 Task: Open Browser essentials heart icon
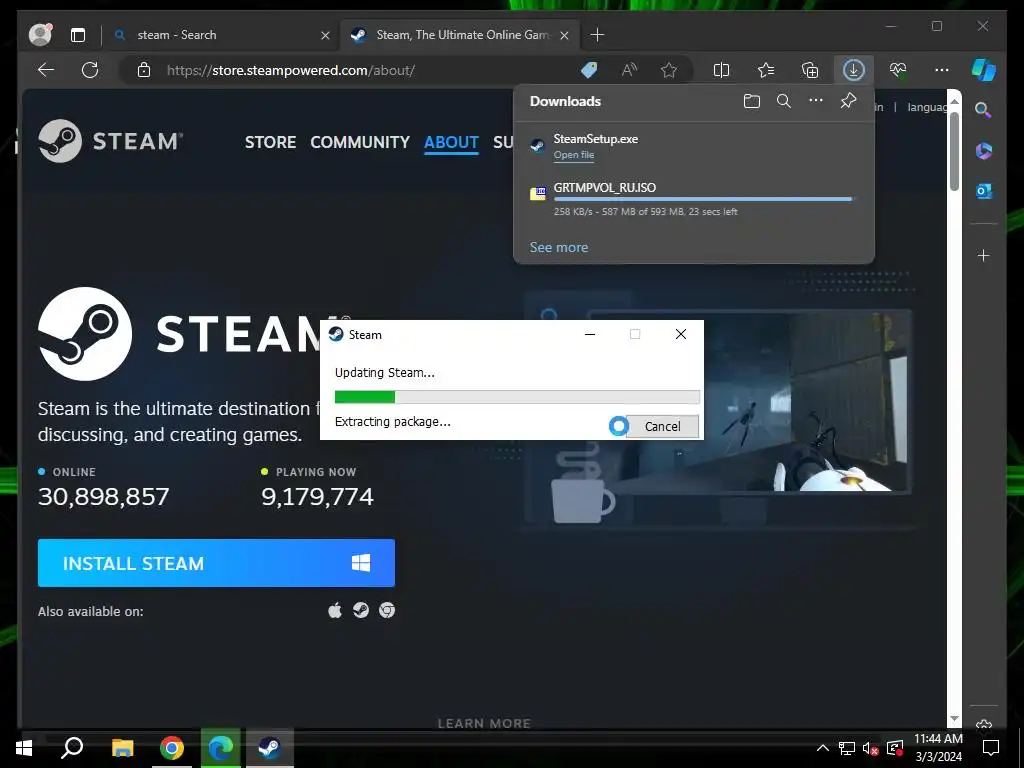click(x=898, y=70)
